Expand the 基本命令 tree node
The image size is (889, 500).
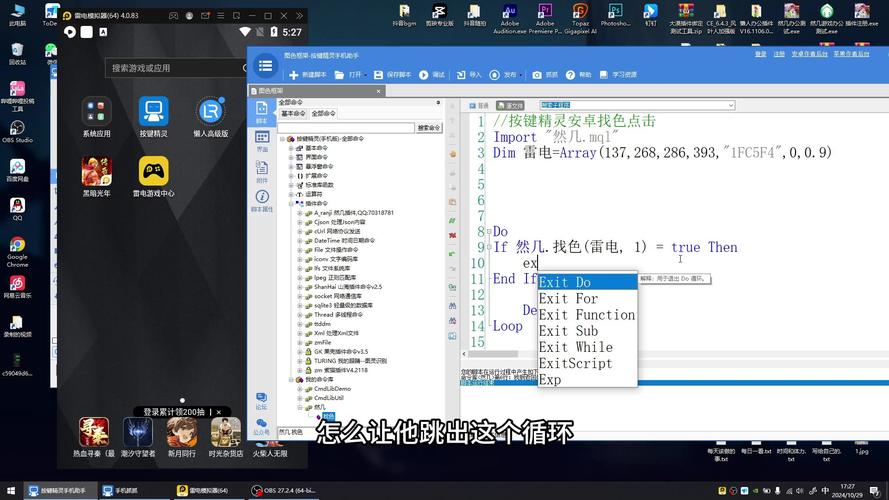coord(291,148)
